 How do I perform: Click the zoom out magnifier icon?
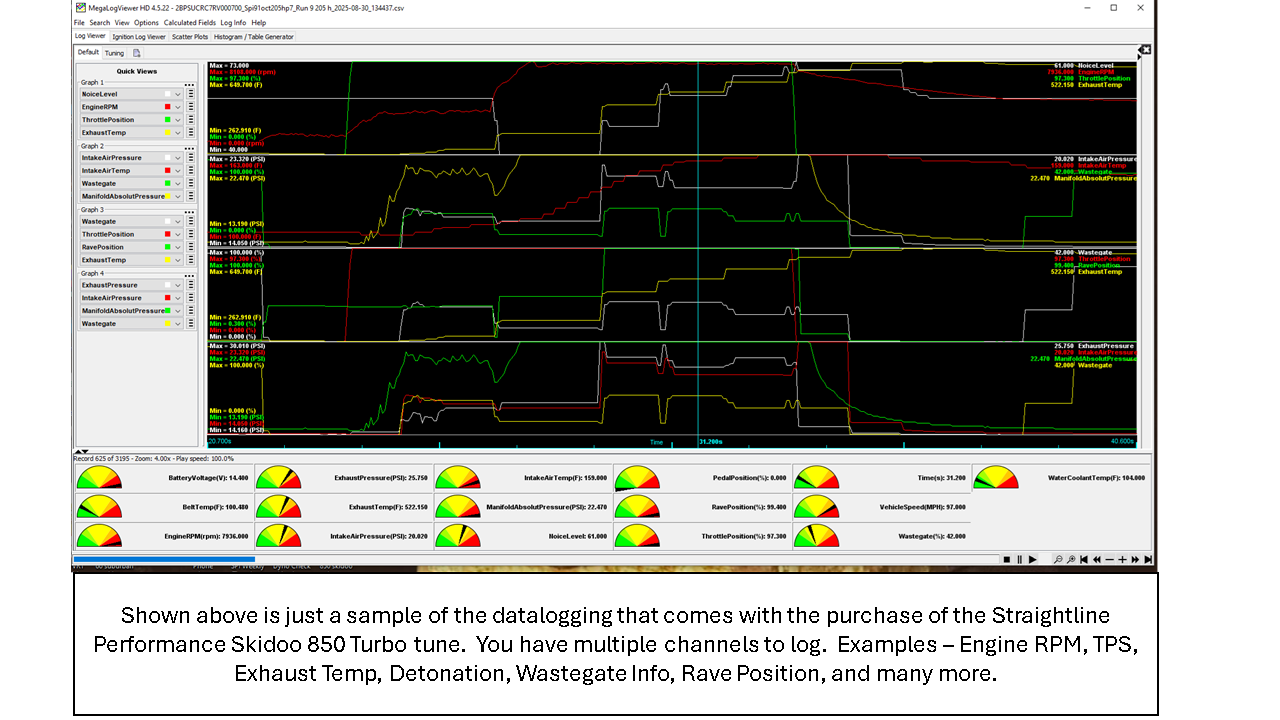pyautogui.click(x=1058, y=560)
